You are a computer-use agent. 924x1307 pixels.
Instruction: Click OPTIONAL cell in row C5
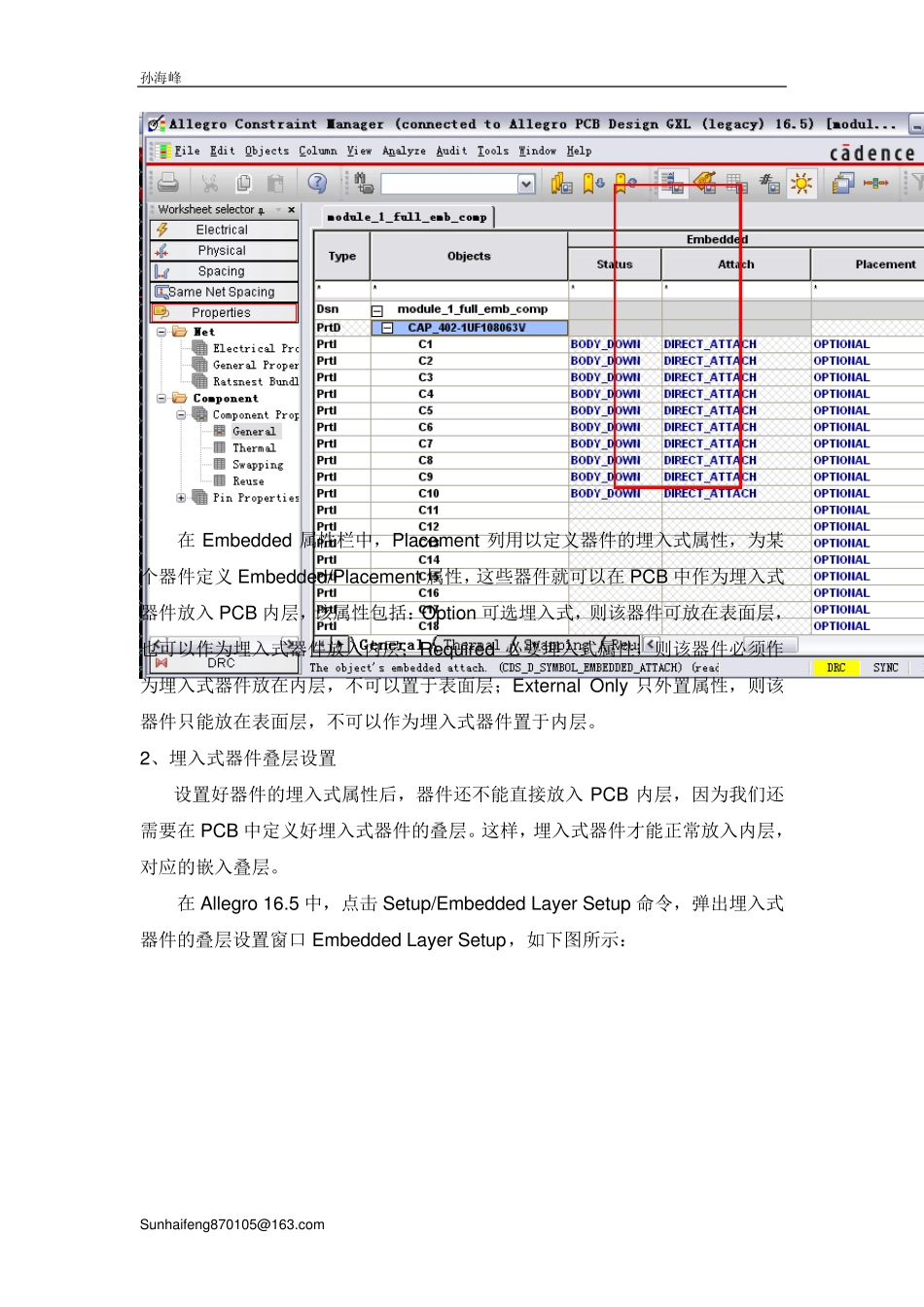click(x=868, y=410)
